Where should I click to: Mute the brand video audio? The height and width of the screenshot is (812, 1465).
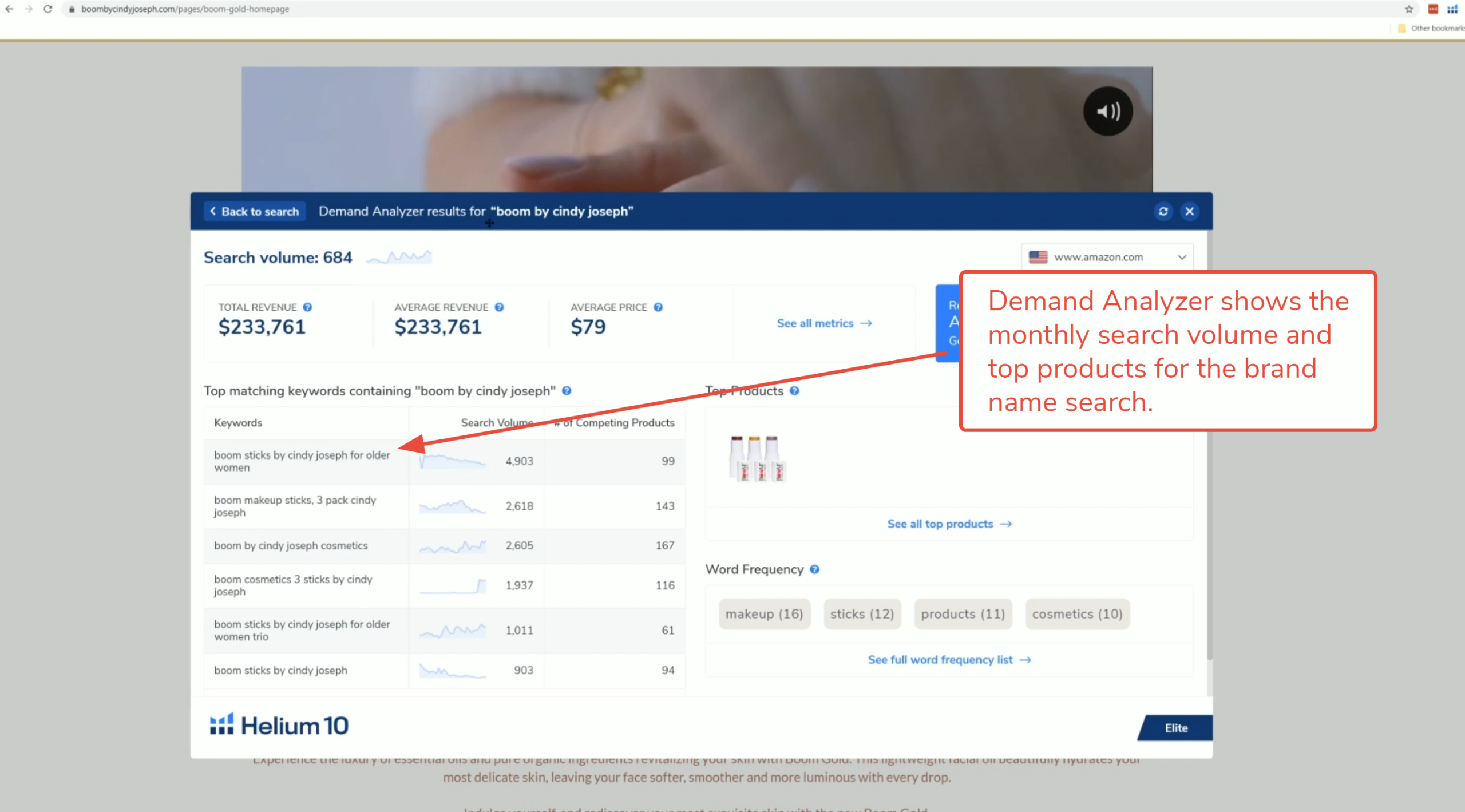click(1108, 111)
